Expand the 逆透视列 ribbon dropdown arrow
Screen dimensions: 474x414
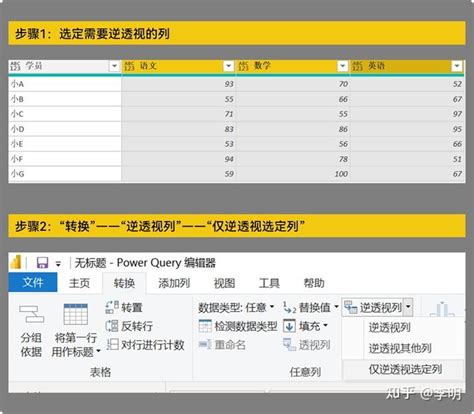[x=408, y=307]
